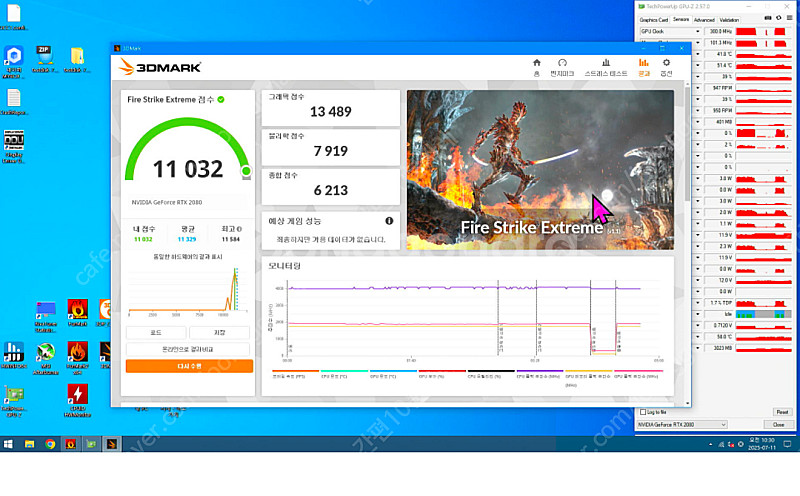Toggle the yellow GPU memory clock legend item

[588, 378]
